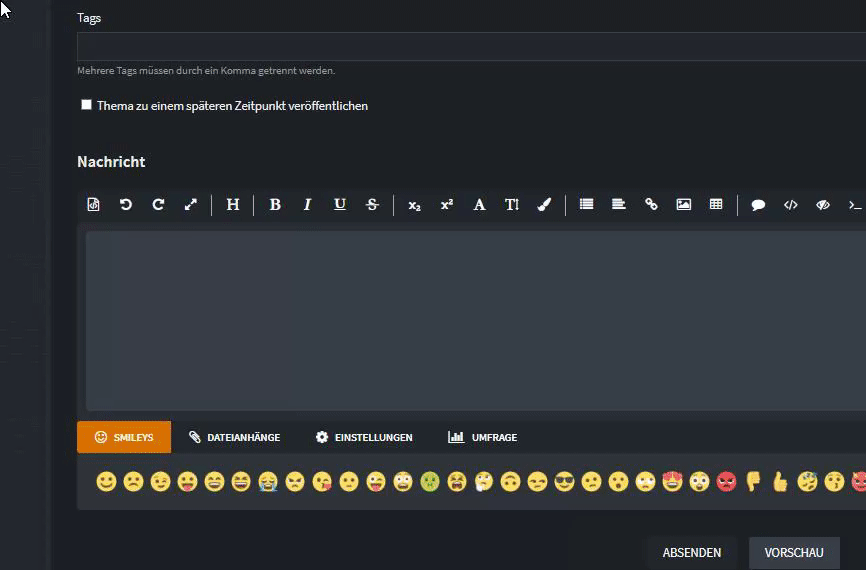866x570 pixels.
Task: Undo the last editor action
Action: [126, 205]
